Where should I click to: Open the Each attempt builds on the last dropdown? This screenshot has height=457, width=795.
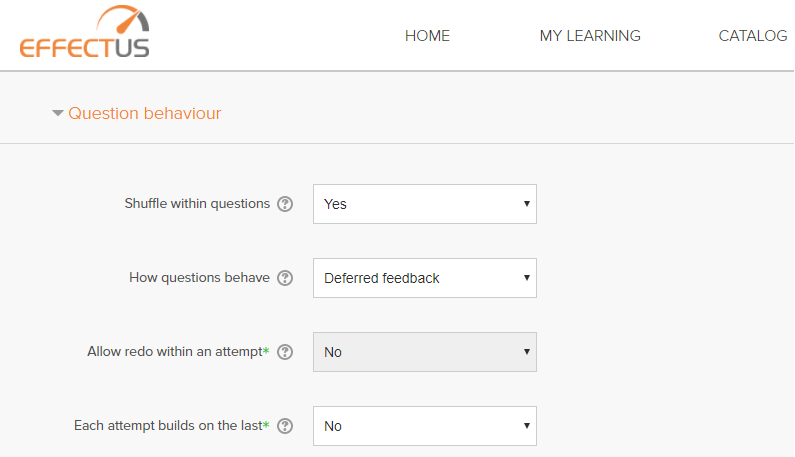(425, 426)
